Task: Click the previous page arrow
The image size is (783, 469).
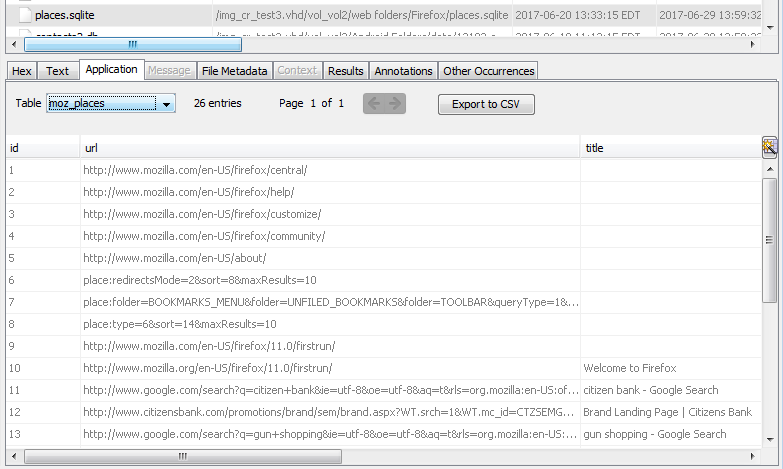Action: [x=374, y=103]
